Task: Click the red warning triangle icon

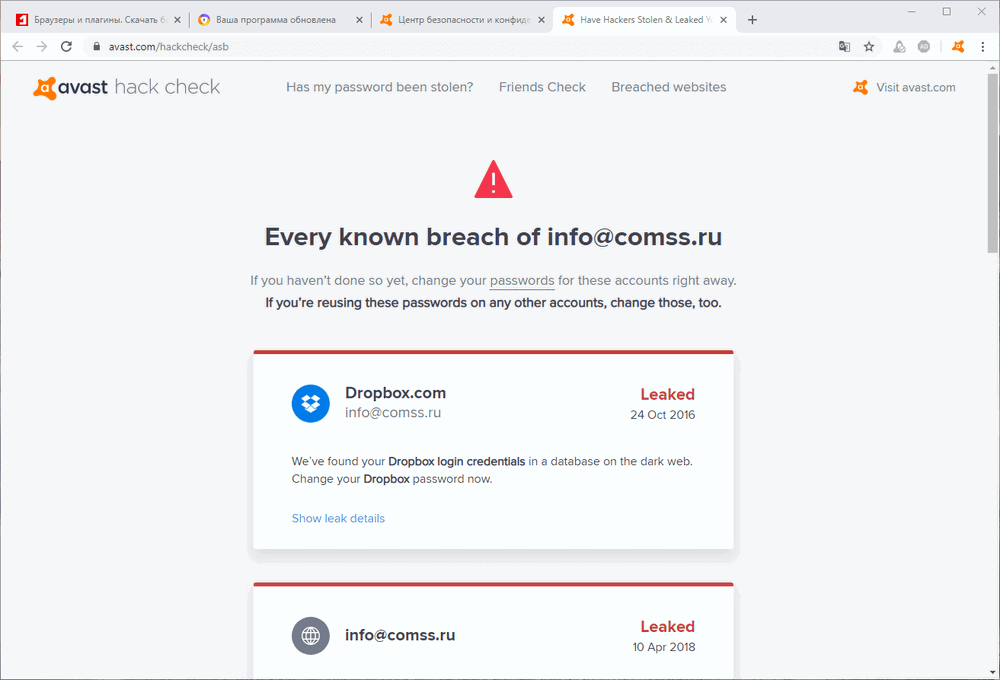Action: point(492,178)
